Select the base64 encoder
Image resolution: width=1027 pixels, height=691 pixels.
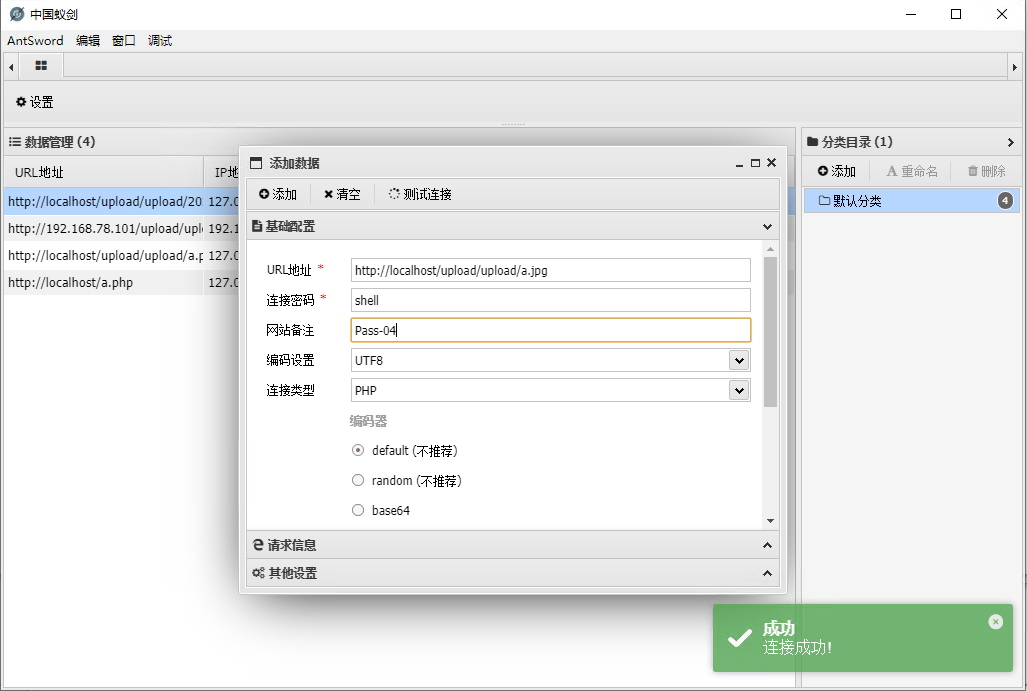[358, 510]
